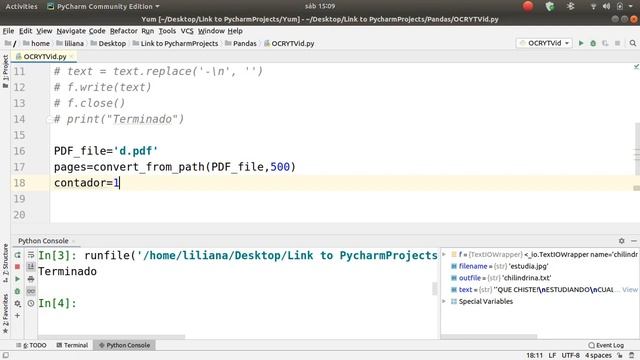Image resolution: width=640 pixels, height=360 pixels.
Task: Toggle the 2: Favorites side tool window
Action: (5, 313)
